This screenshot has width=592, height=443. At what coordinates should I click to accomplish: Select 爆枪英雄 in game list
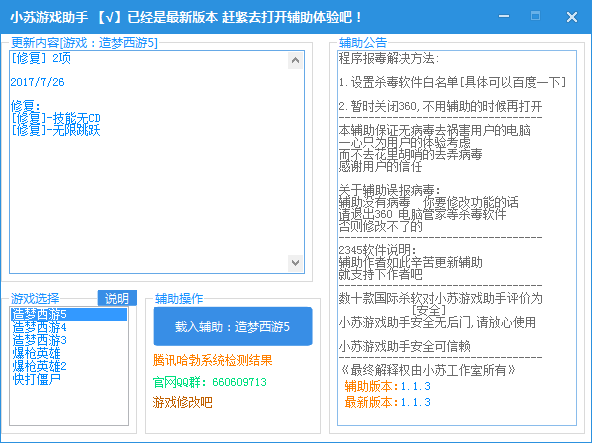36,353
